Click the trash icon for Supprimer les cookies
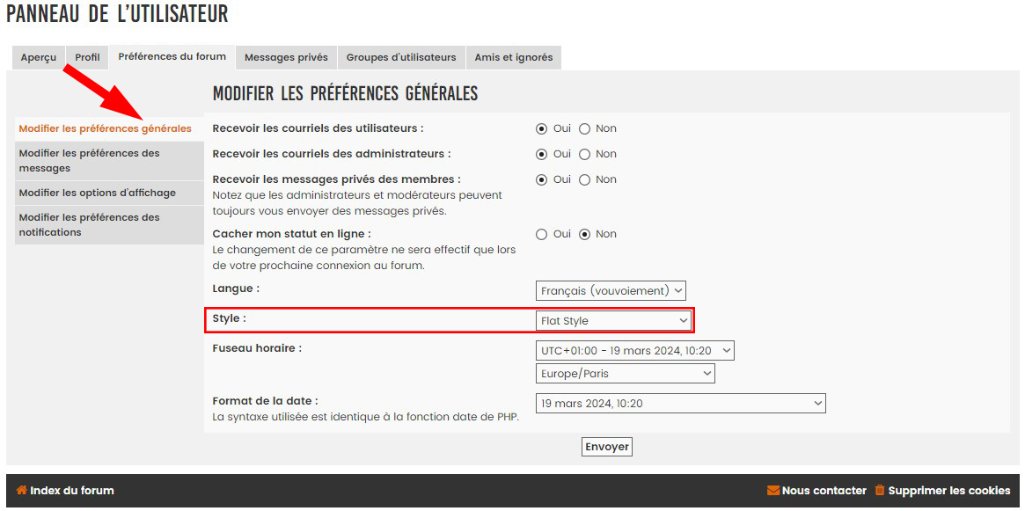This screenshot has height=511, width=1025. pos(880,491)
